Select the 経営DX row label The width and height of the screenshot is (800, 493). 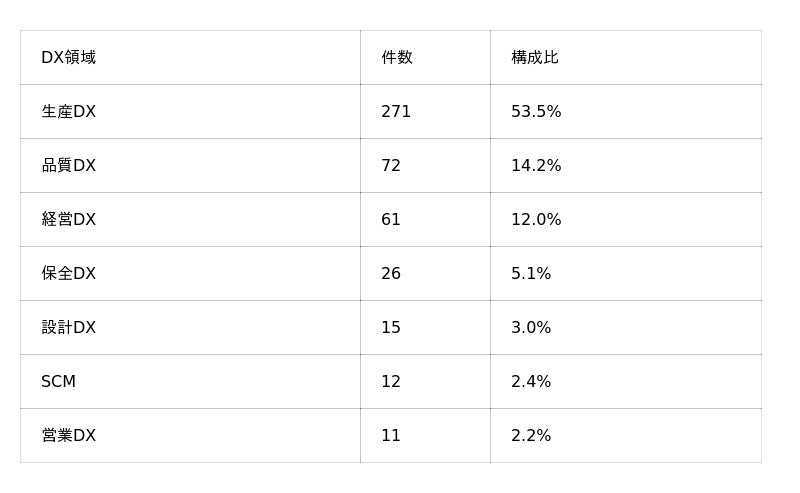click(x=68, y=219)
